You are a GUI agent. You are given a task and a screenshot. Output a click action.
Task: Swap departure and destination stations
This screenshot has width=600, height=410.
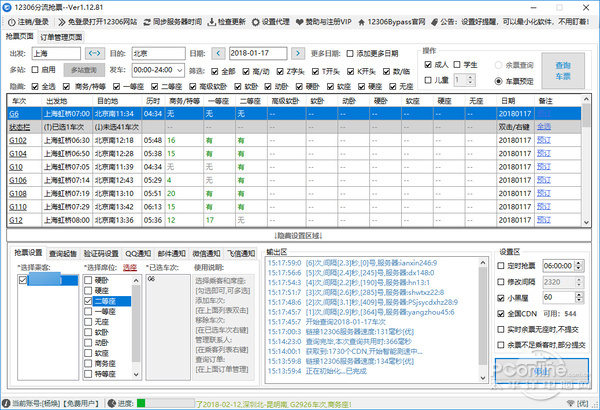pos(95,53)
